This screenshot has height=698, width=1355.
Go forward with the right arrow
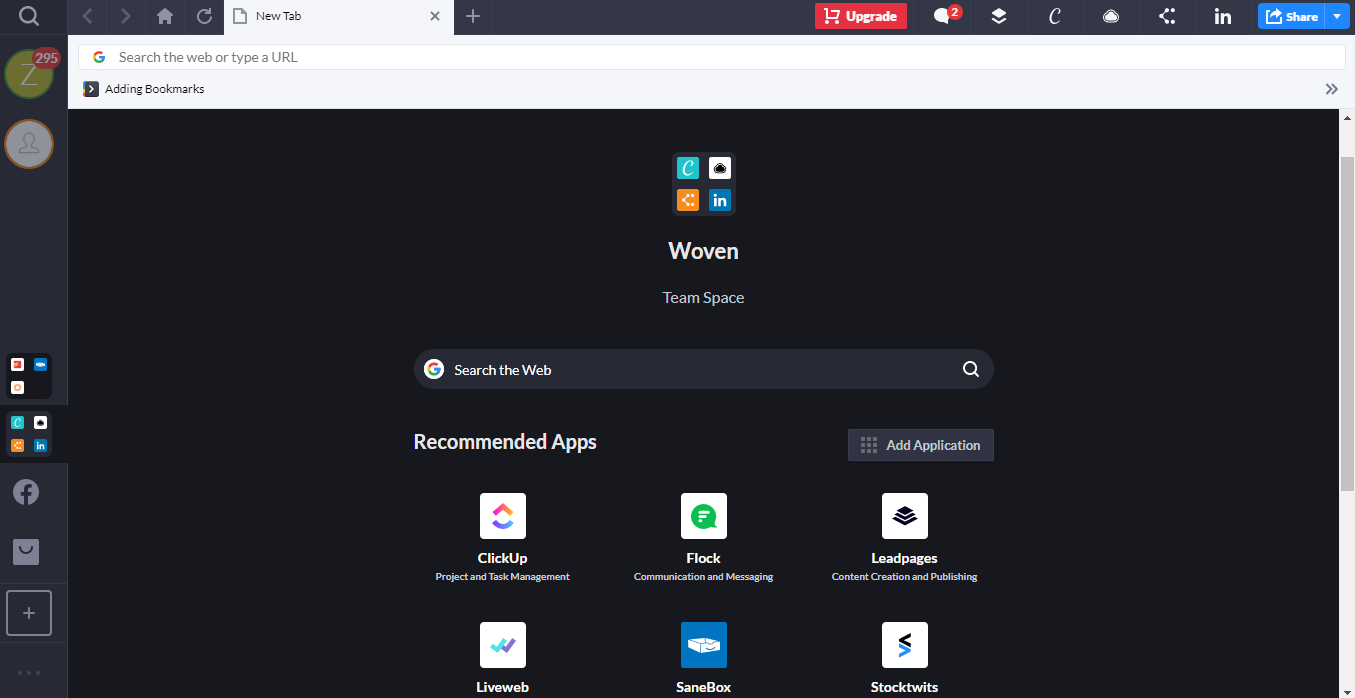pyautogui.click(x=125, y=16)
